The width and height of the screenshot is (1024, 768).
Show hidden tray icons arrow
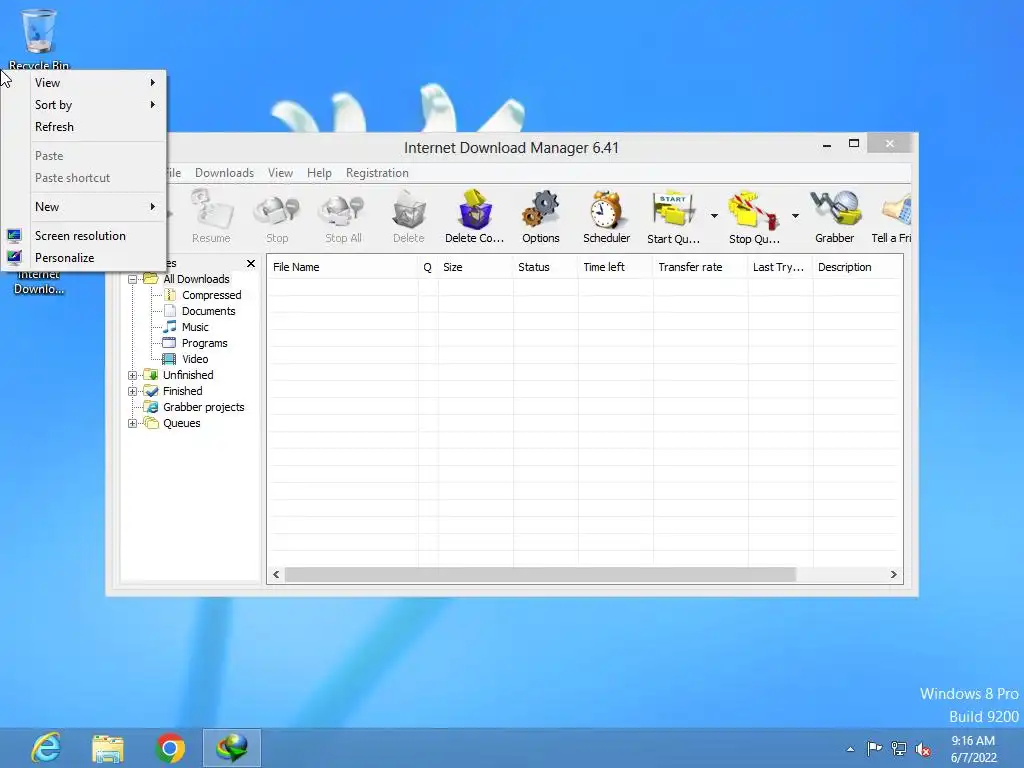(x=850, y=749)
